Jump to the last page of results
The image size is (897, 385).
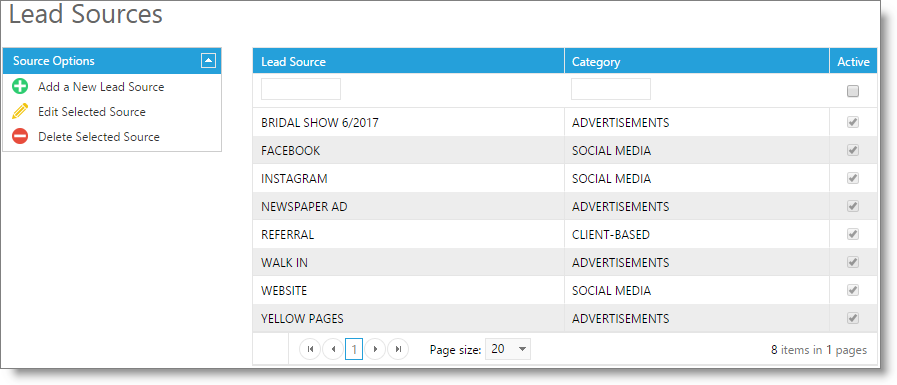(x=398, y=349)
